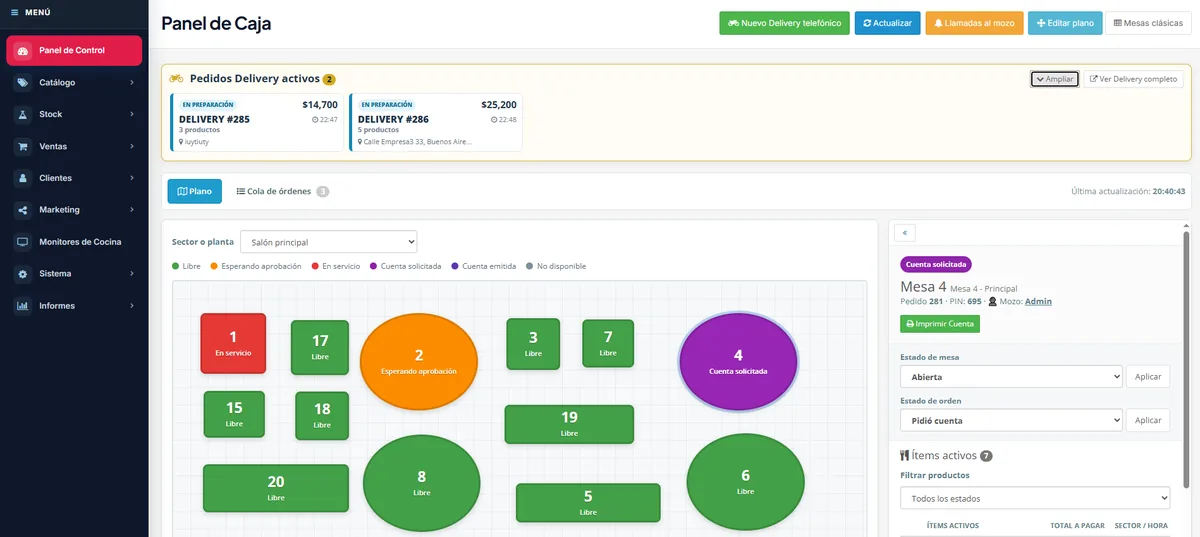Click the Llamadas al mozo button
1200x537 pixels.
click(x=974, y=23)
